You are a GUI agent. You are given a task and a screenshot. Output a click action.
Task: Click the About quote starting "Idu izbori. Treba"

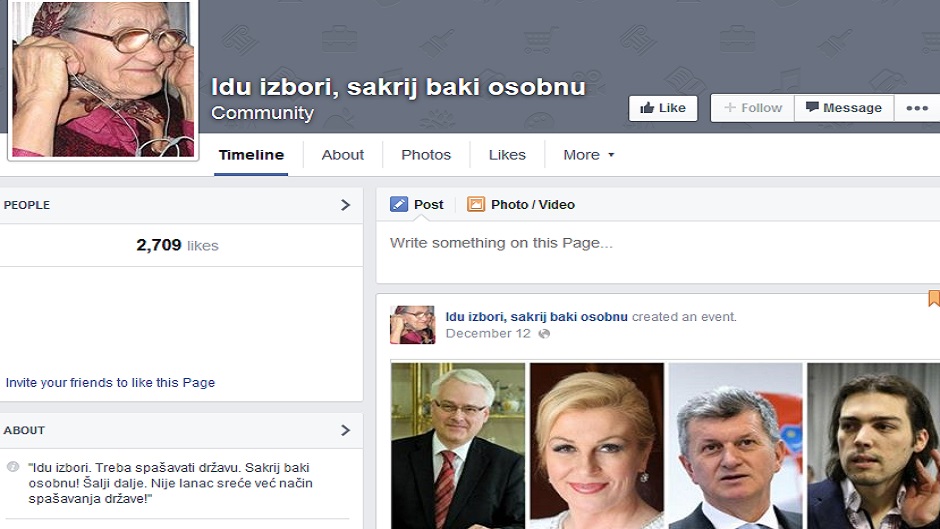tap(170, 483)
